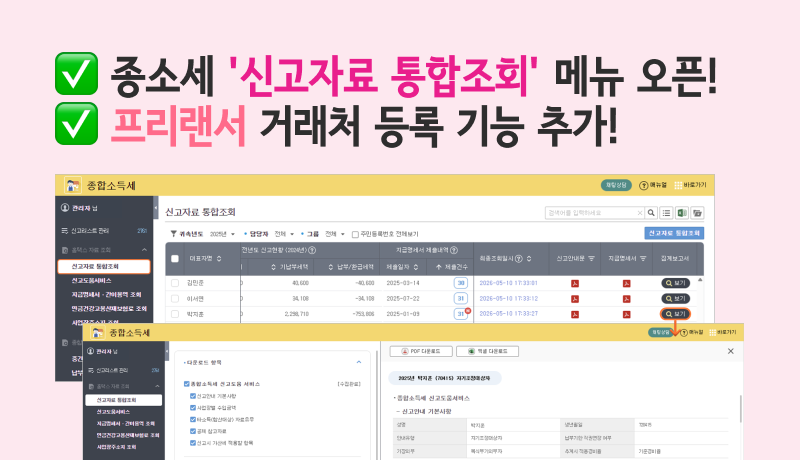Screen dimensions: 800x460
Task: Sort by 기납부세액 column
Action: click(x=273, y=267)
